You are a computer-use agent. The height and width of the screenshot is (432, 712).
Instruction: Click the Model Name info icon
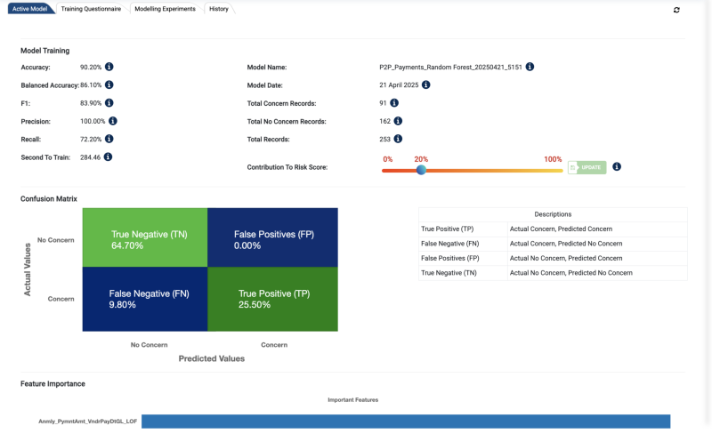click(x=529, y=67)
